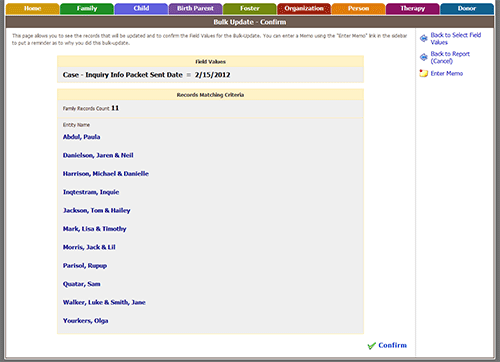Open record Danielson, Jaren & Neil
The width and height of the screenshot is (500, 362).
tap(98, 155)
